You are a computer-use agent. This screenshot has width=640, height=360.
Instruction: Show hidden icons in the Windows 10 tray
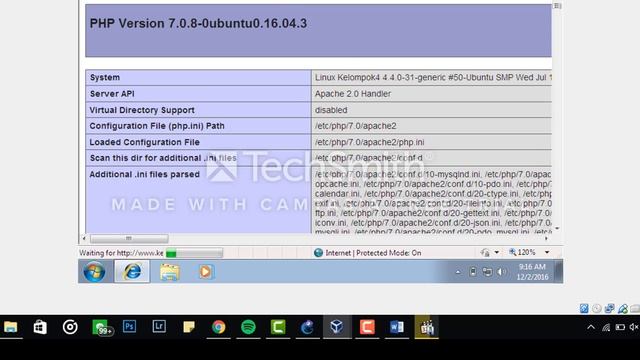591,327
